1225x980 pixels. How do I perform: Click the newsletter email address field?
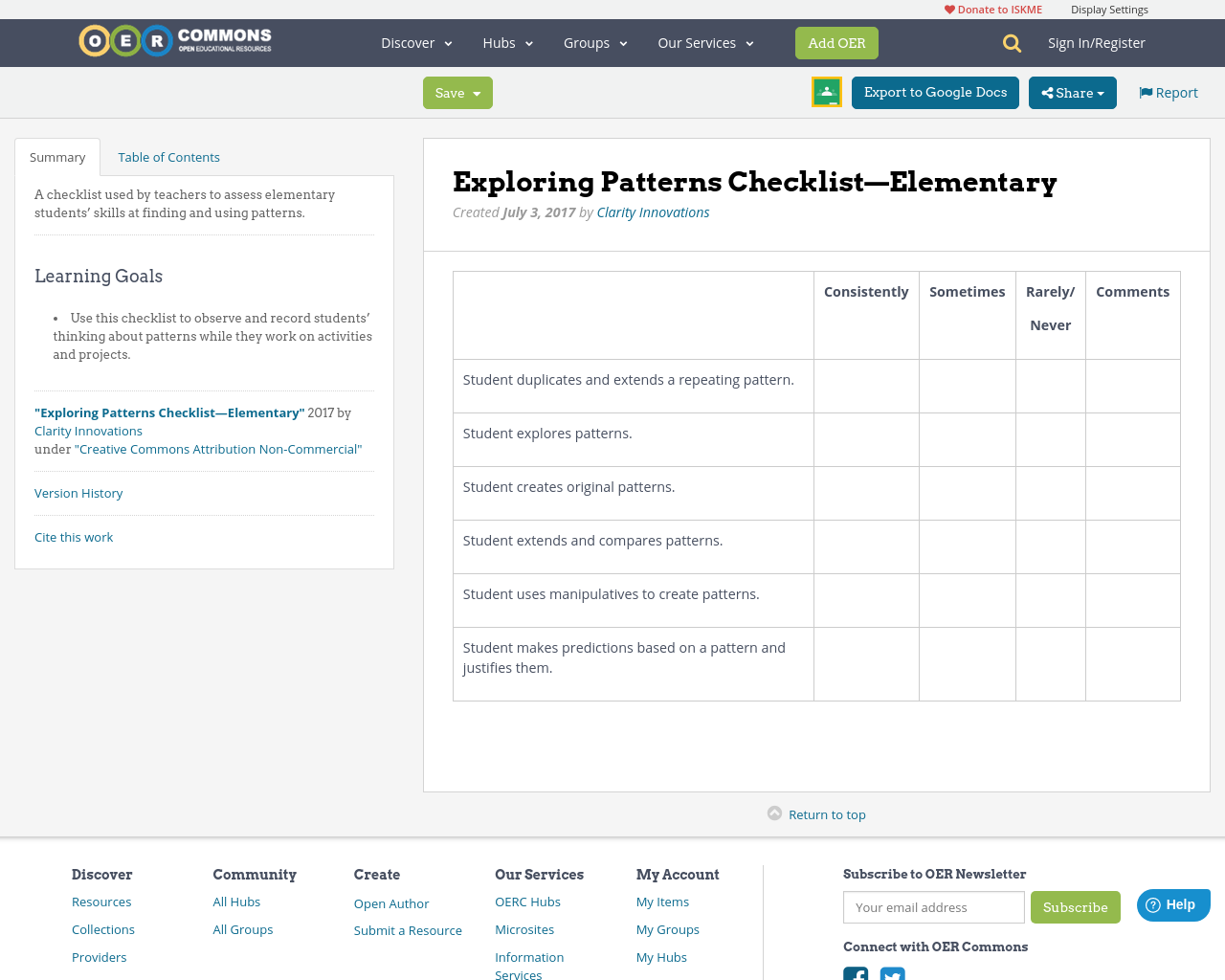pyautogui.click(x=933, y=907)
